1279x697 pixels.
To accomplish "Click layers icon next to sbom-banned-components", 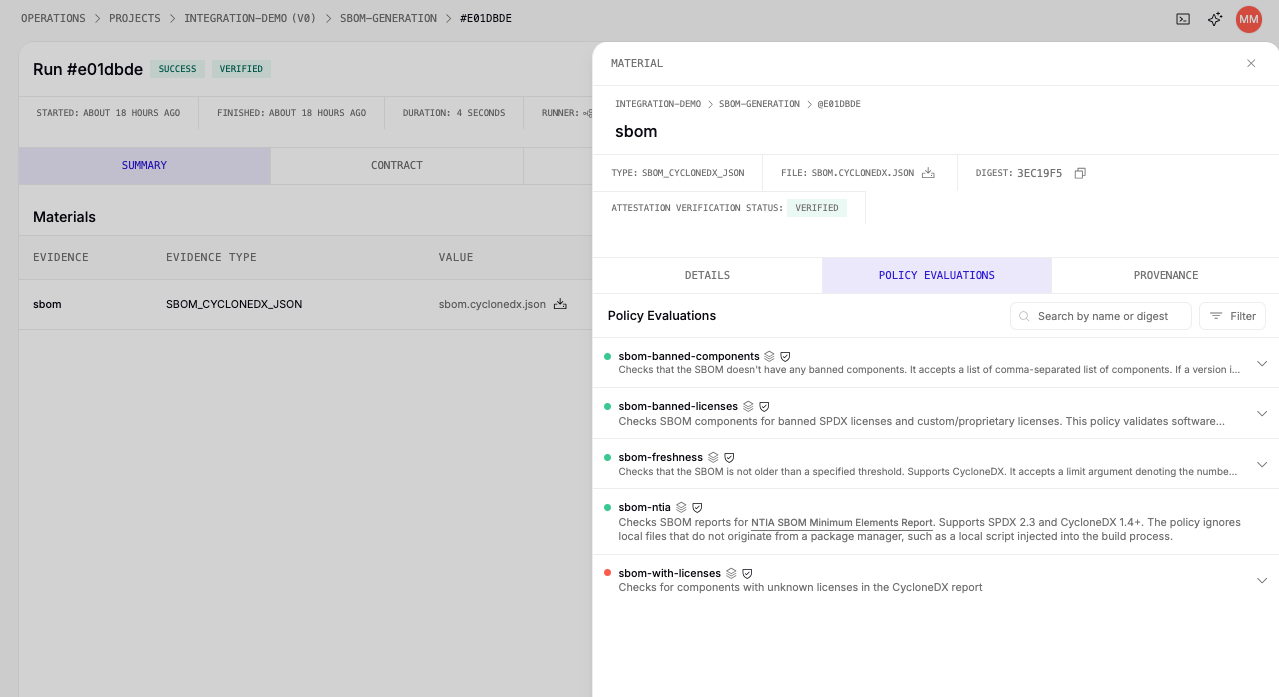I will click(x=769, y=356).
